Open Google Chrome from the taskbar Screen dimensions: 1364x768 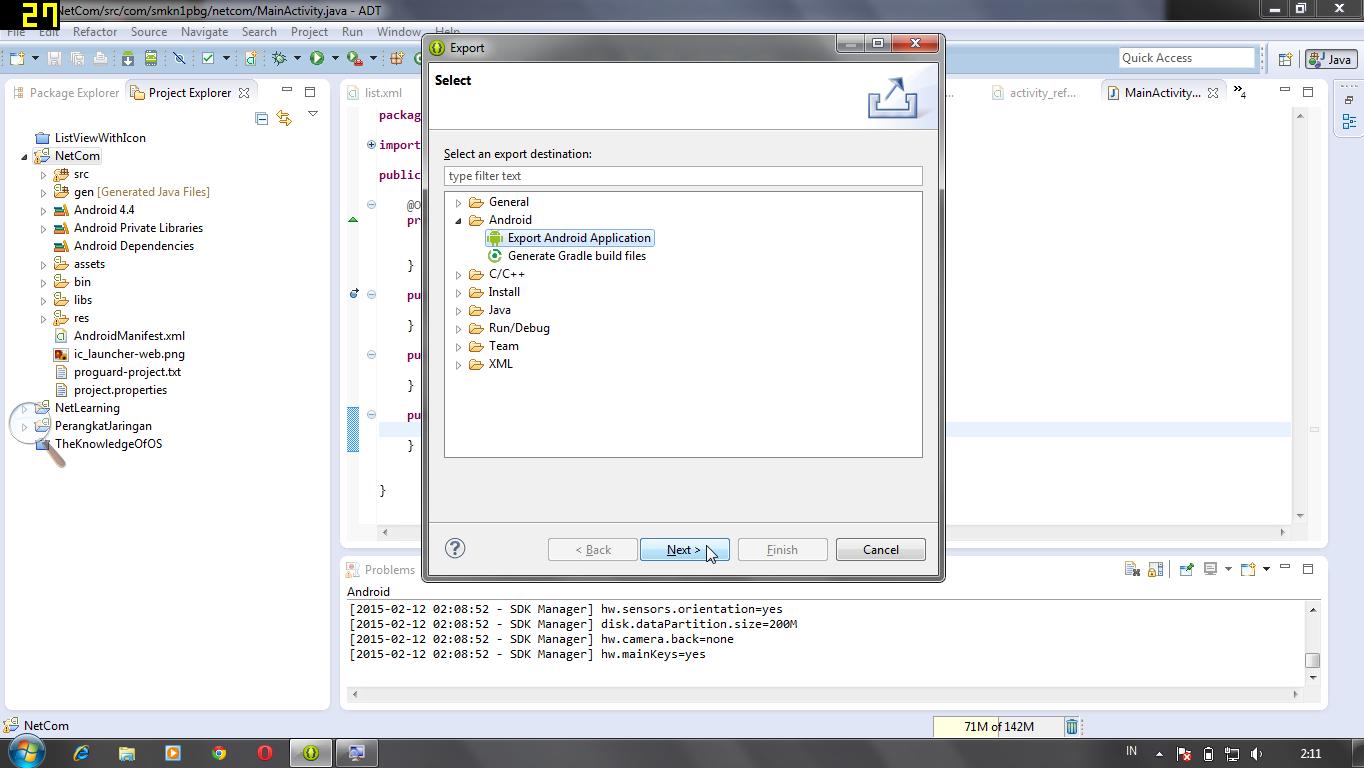[x=219, y=752]
